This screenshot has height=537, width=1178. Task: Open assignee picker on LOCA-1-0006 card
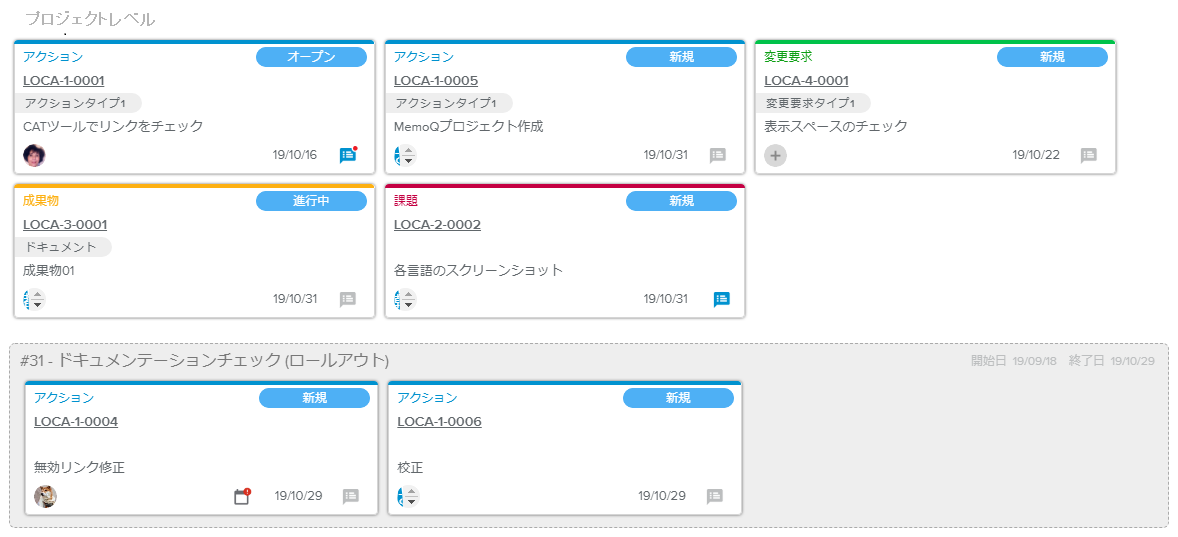[x=408, y=496]
